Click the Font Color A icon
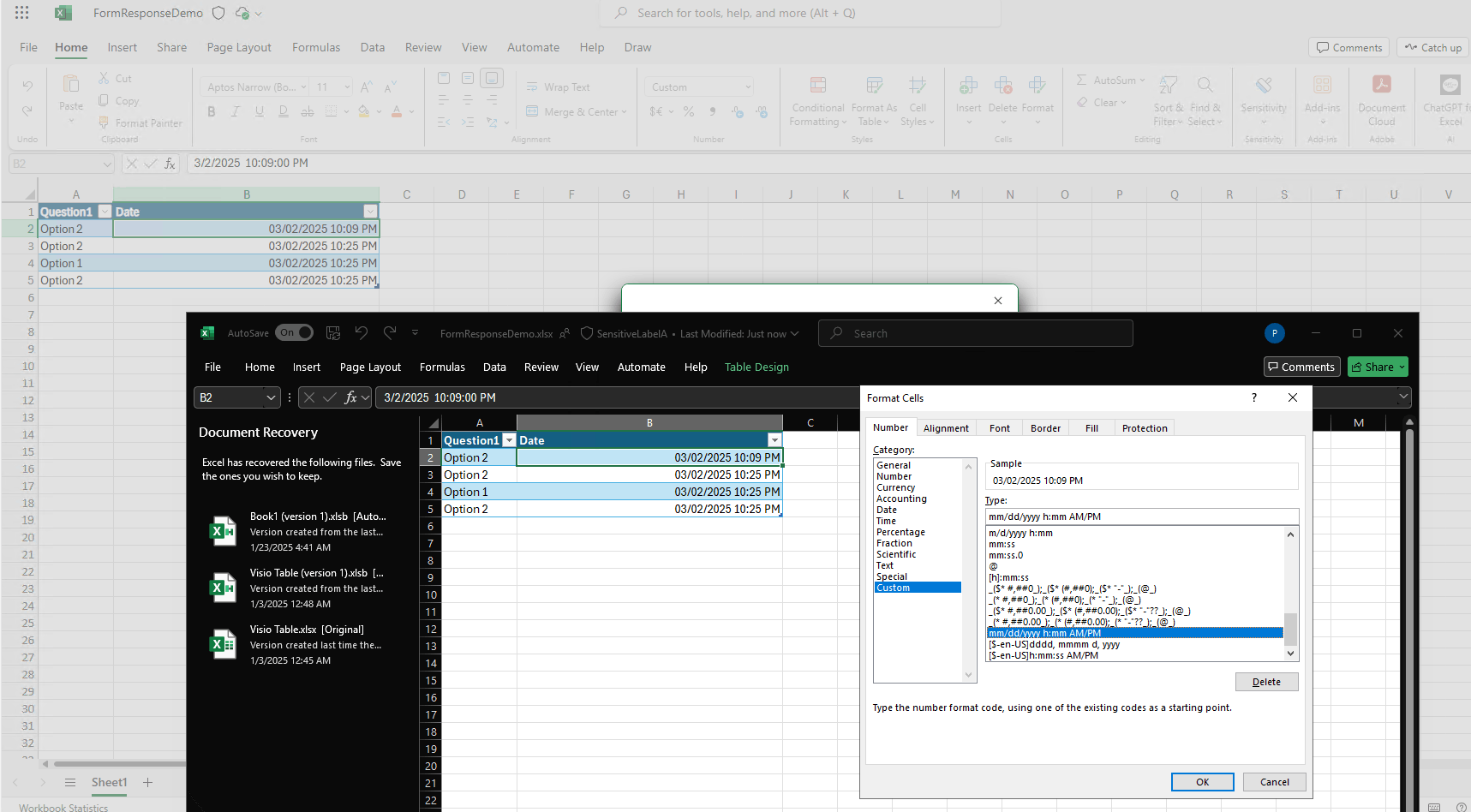This screenshot has width=1471, height=812. [x=397, y=111]
